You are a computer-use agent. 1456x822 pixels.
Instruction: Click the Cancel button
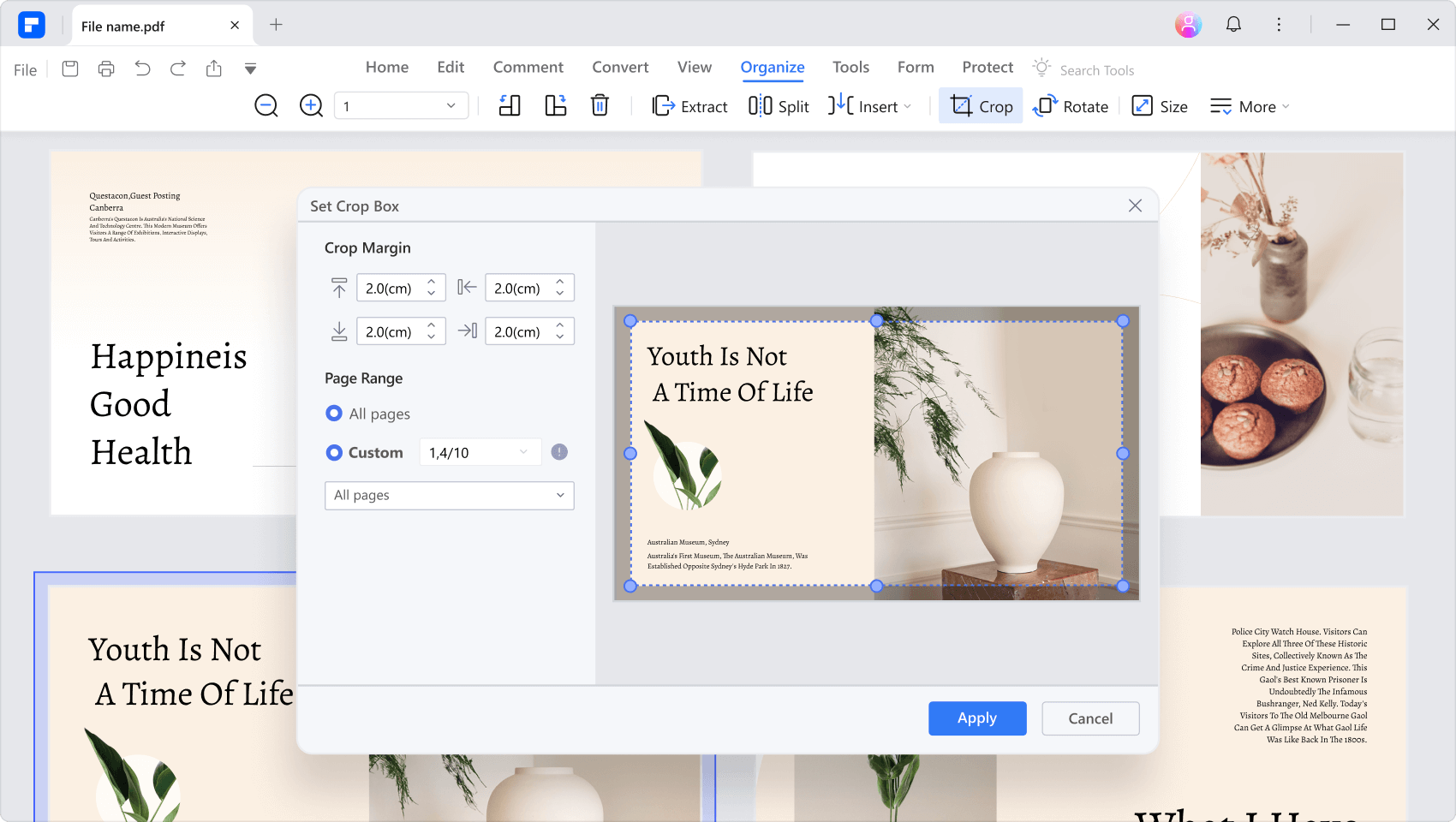point(1090,718)
